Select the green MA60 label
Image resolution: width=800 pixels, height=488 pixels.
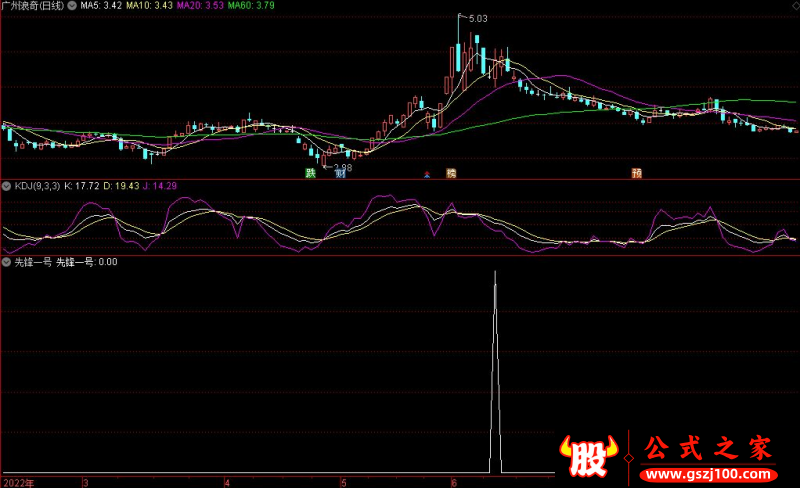click(x=250, y=6)
